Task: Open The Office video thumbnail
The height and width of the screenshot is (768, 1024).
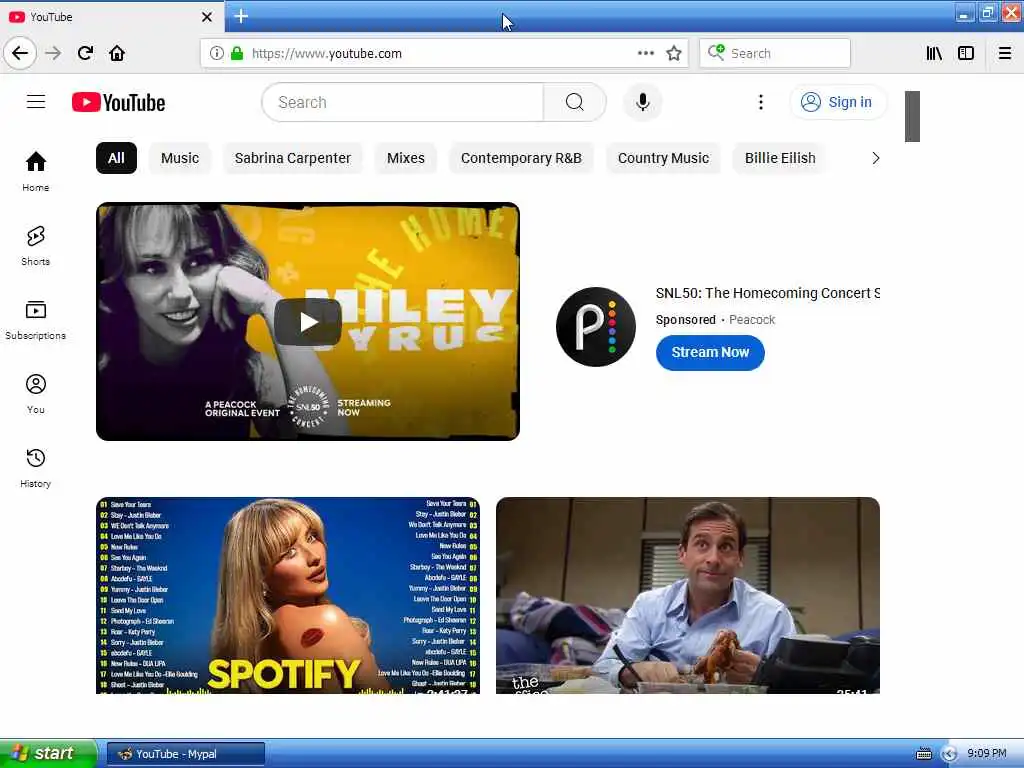Action: [x=688, y=595]
